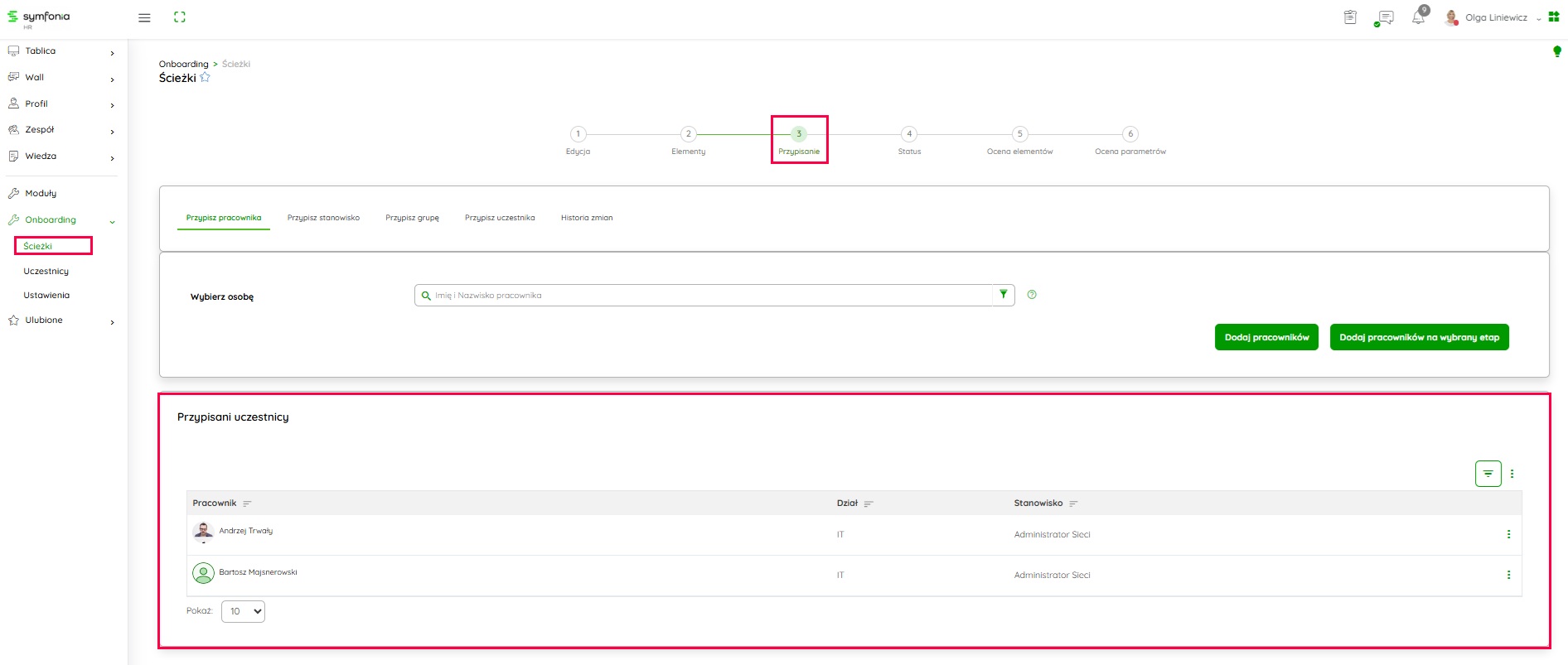Toggle fullscreen mode icon
This screenshot has width=1568, height=665.
tap(180, 17)
